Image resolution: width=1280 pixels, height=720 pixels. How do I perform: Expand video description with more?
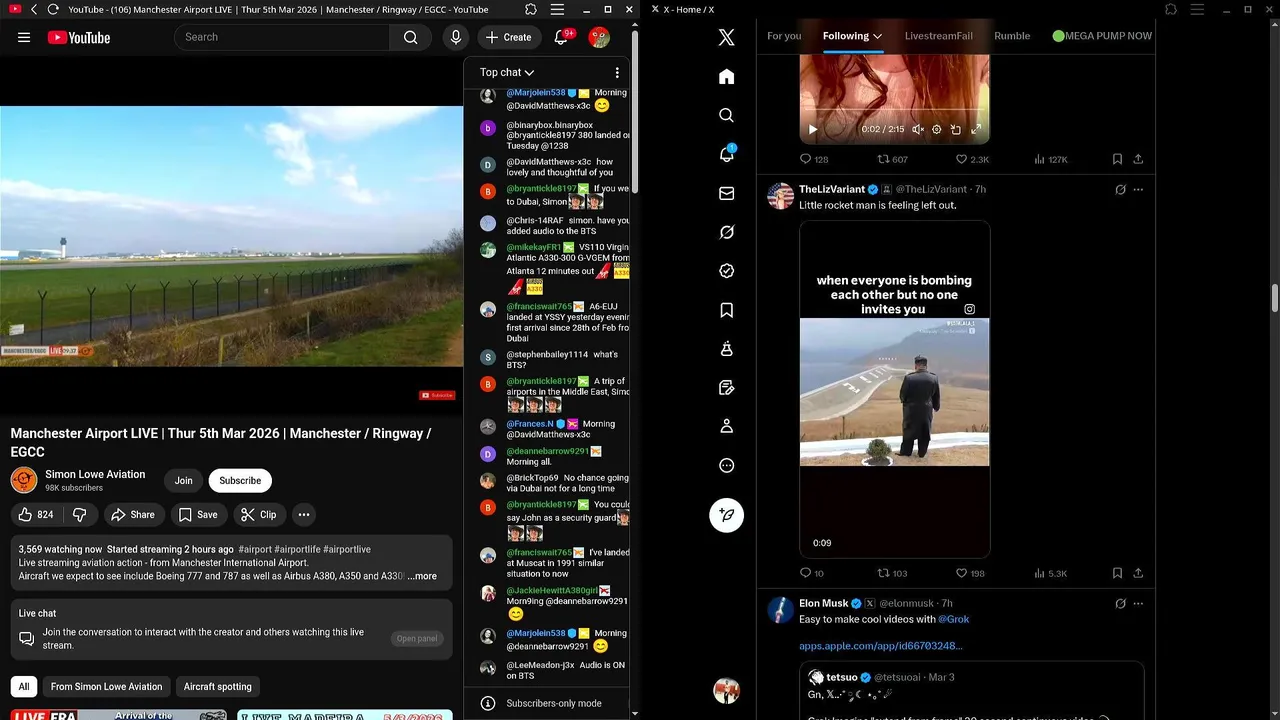coord(422,576)
